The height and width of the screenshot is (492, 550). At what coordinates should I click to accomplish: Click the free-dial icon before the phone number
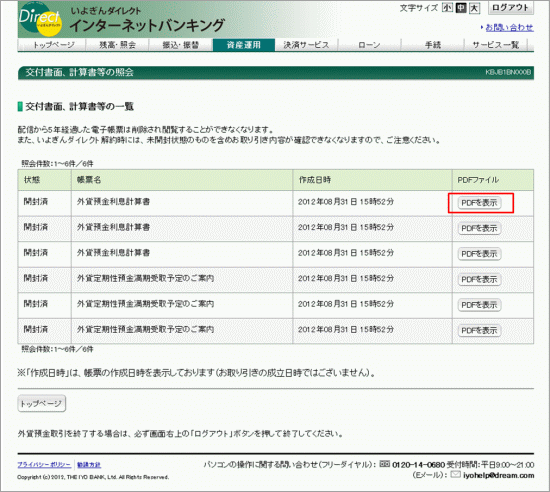click(384, 464)
